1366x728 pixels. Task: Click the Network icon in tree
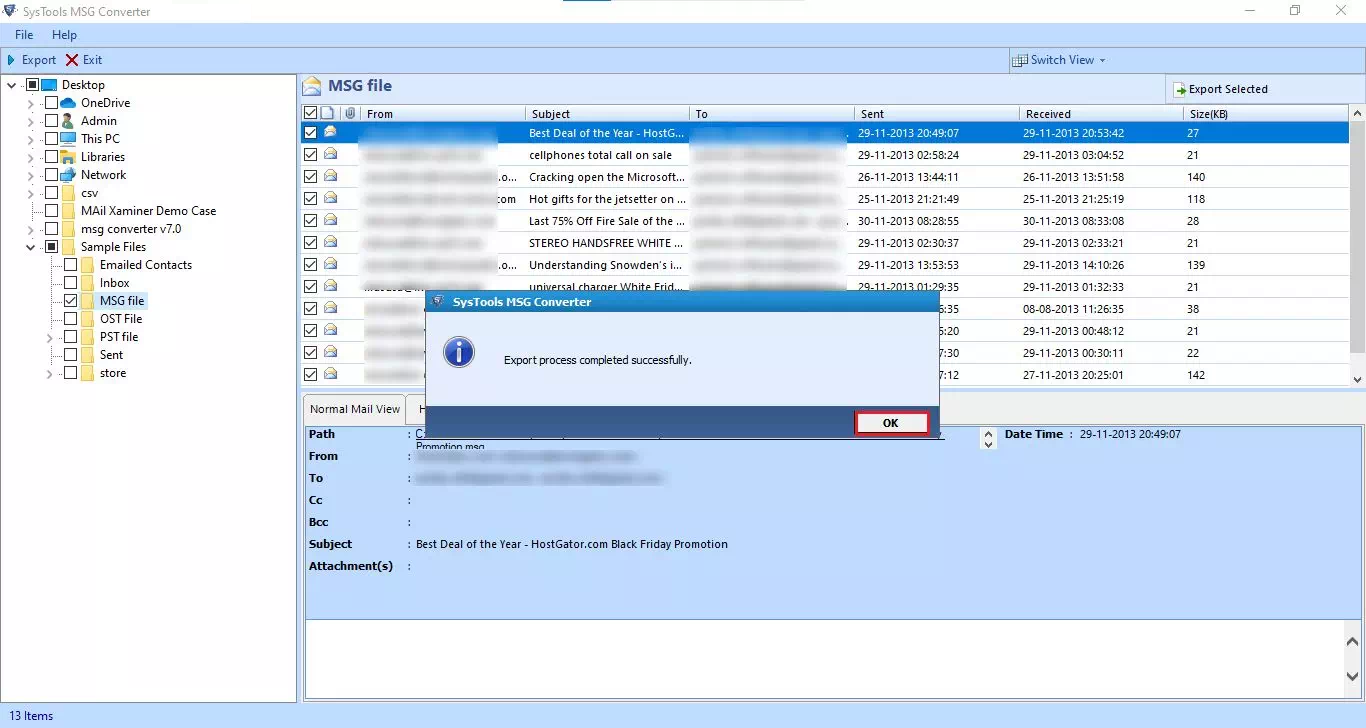68,175
